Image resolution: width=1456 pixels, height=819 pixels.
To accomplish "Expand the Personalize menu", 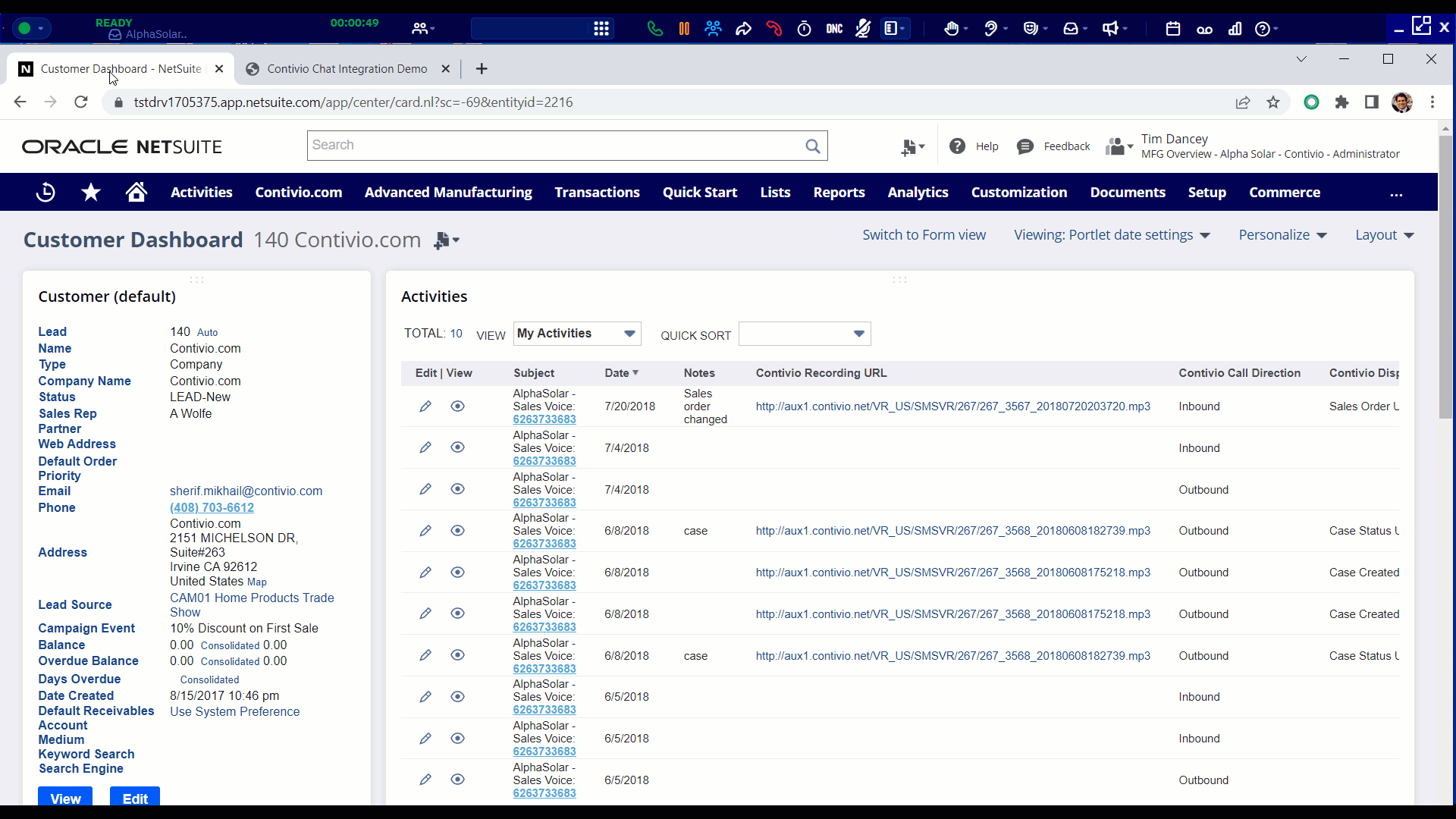I will pyautogui.click(x=1282, y=235).
